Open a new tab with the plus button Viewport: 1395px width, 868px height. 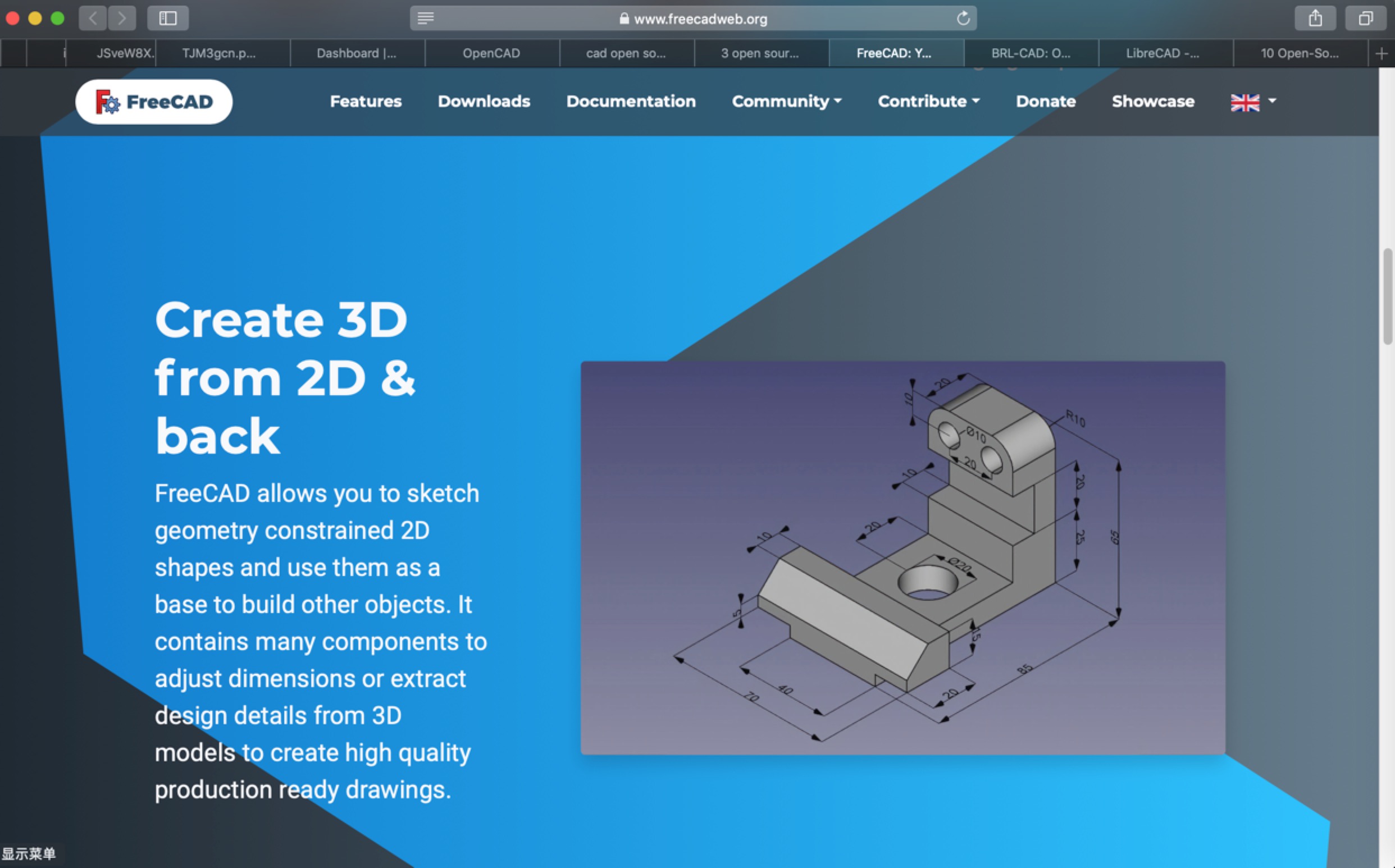tap(1382, 53)
